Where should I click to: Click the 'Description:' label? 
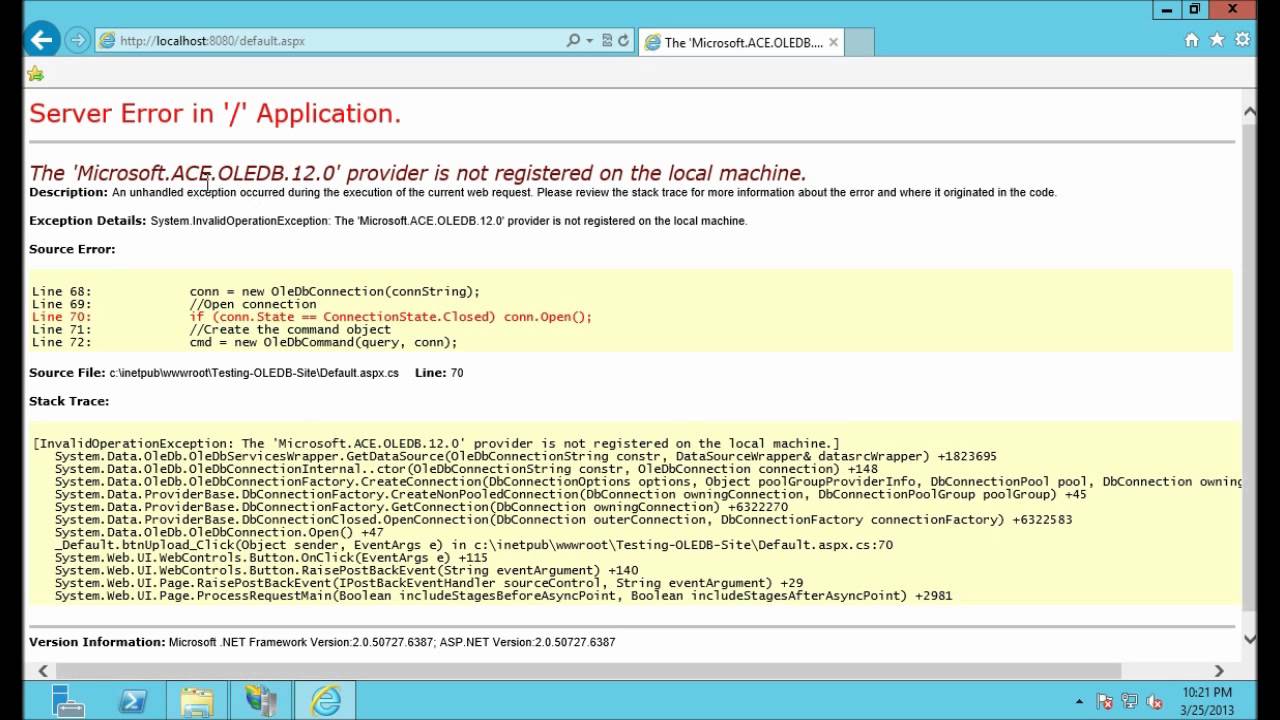68,192
